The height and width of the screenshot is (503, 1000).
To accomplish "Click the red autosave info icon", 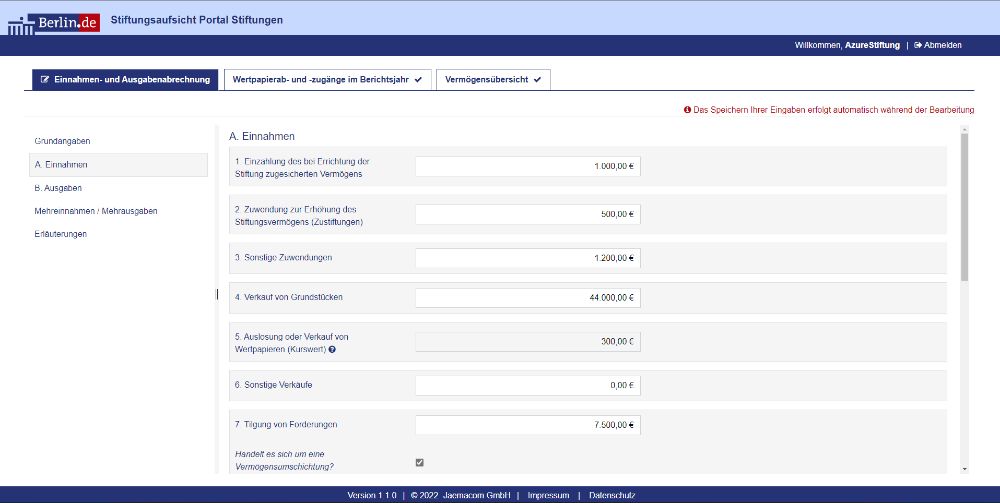I will click(x=687, y=110).
